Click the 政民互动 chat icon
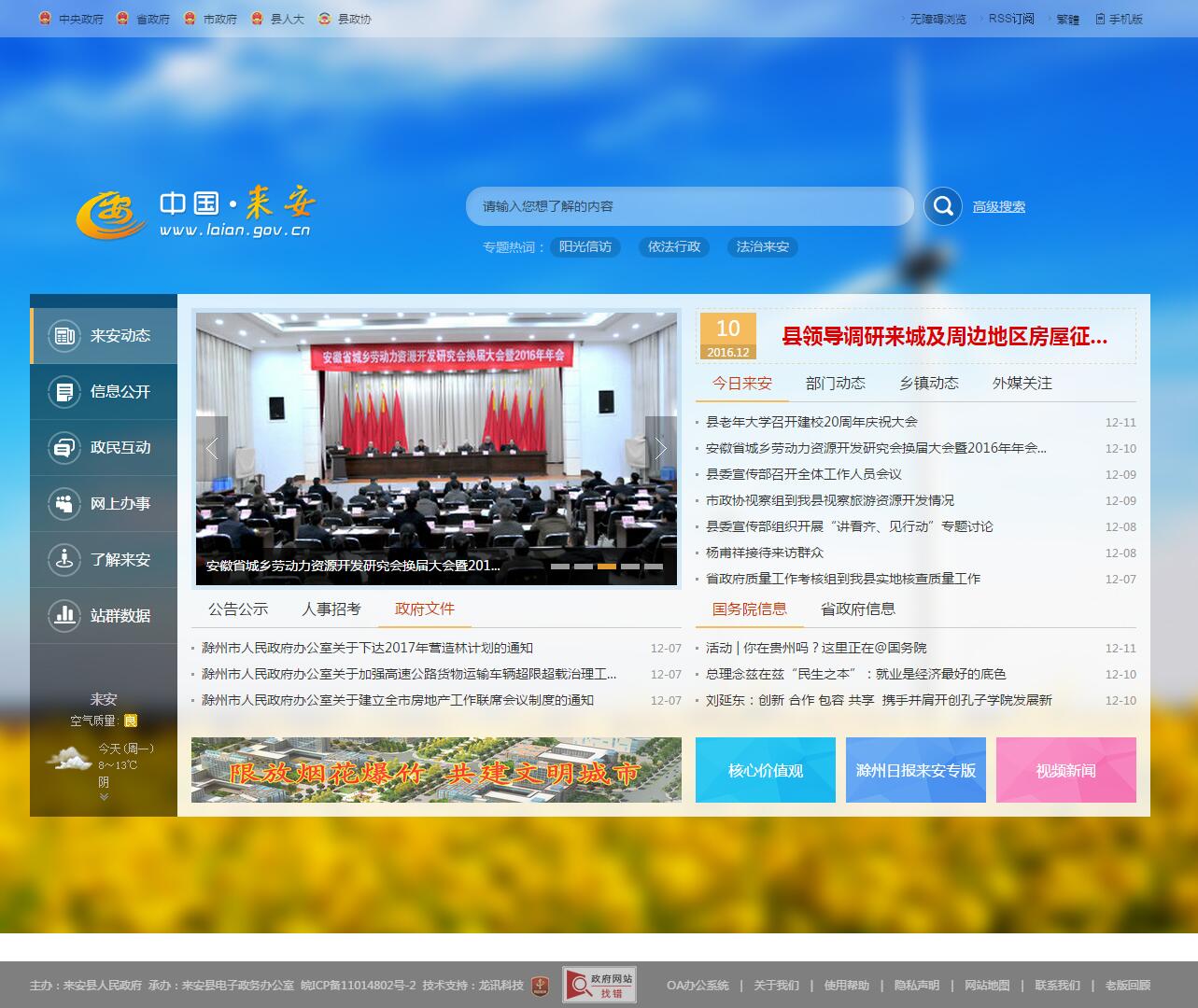Image resolution: width=1198 pixels, height=1008 pixels. [64, 448]
